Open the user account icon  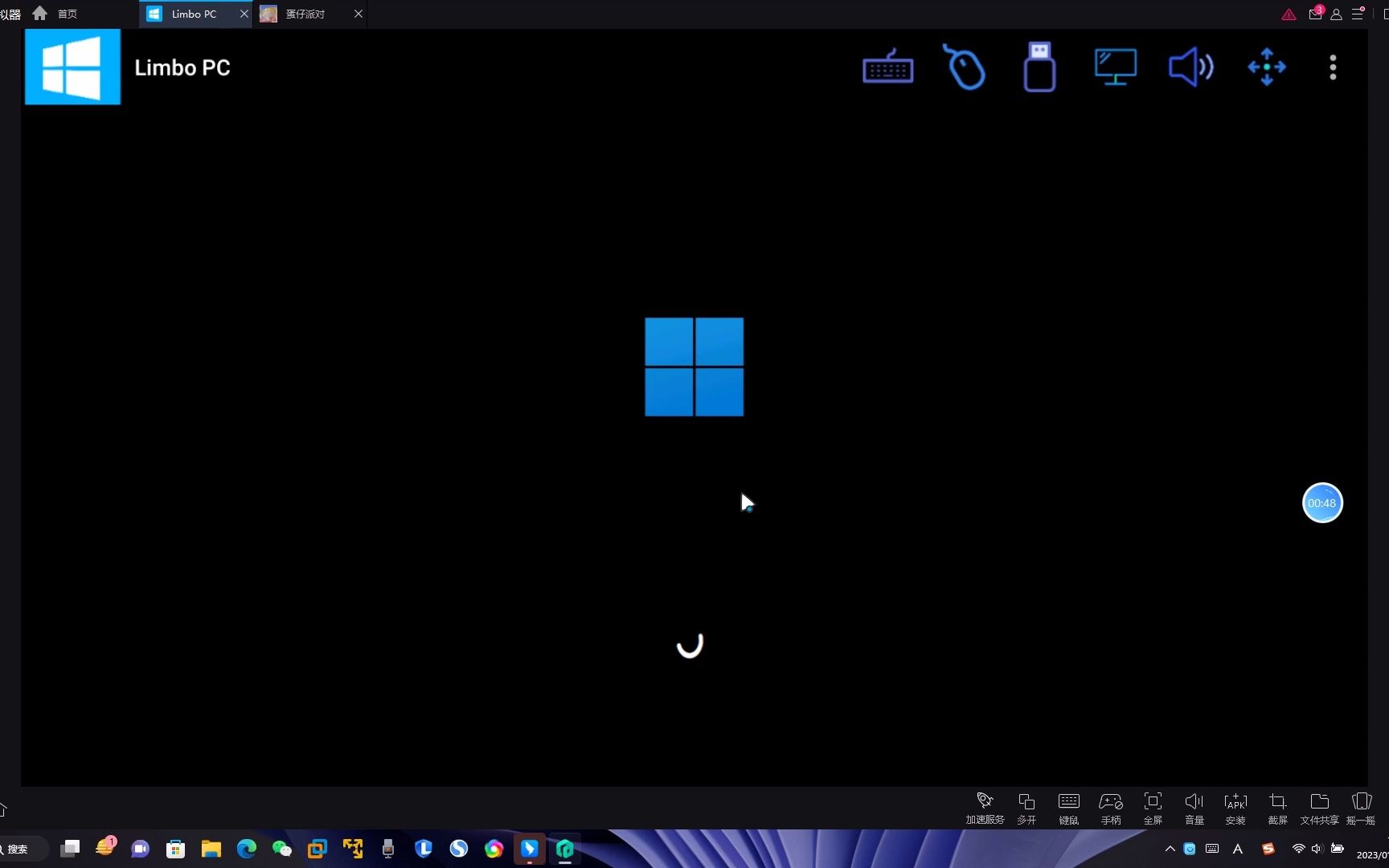(x=1336, y=14)
